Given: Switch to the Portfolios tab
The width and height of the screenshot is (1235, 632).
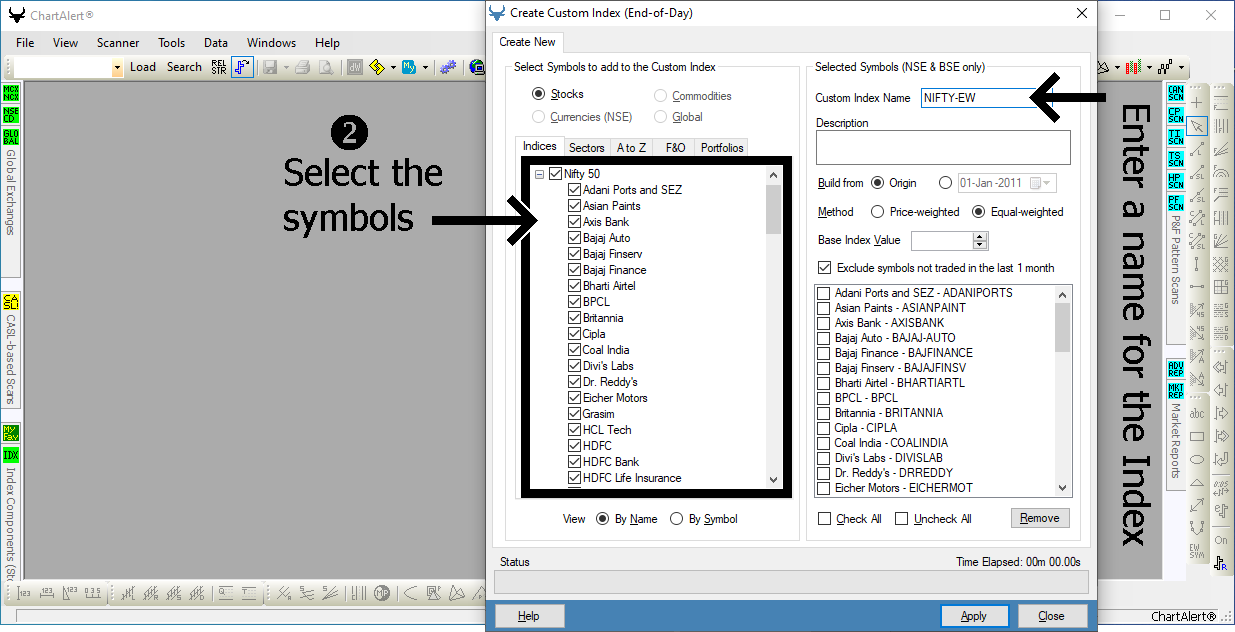Looking at the screenshot, I should point(722,148).
